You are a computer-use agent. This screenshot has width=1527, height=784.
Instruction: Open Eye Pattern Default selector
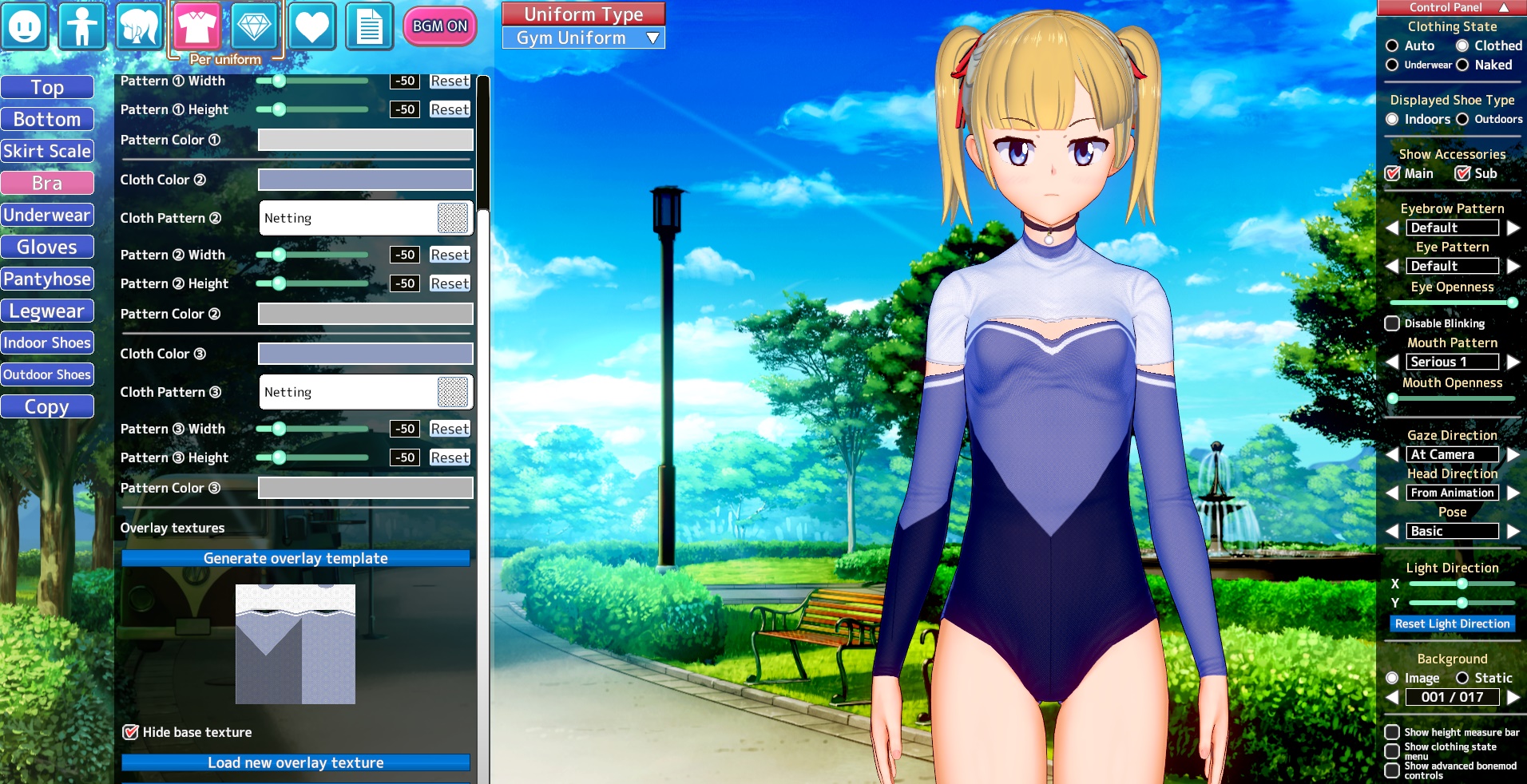click(x=1453, y=266)
